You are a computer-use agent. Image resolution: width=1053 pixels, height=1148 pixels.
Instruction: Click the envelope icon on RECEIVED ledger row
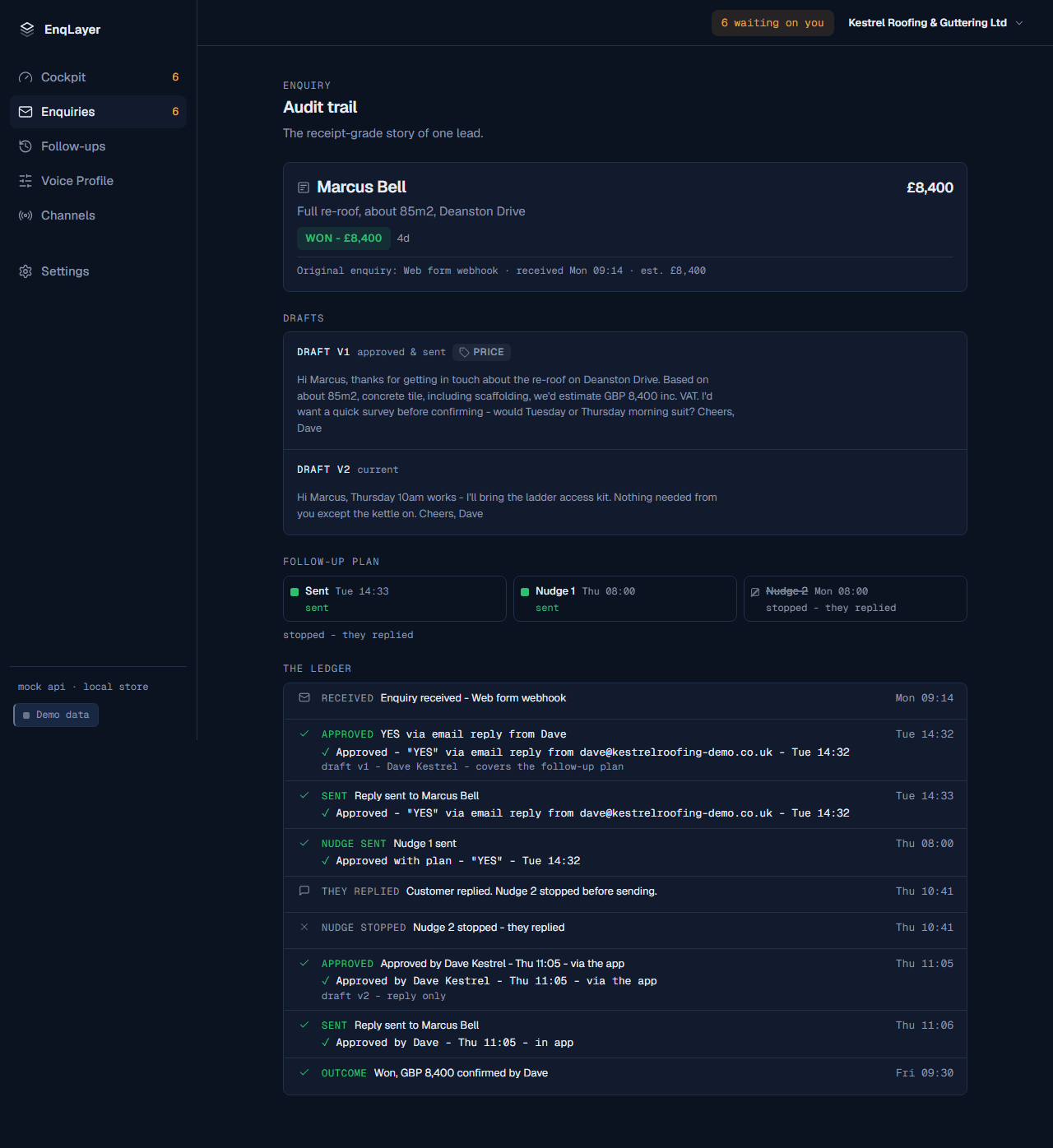[x=304, y=697]
